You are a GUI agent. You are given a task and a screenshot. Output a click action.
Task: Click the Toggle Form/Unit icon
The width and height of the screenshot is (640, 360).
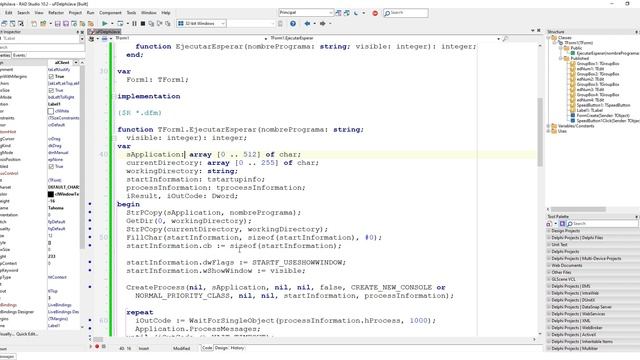[21, 24]
